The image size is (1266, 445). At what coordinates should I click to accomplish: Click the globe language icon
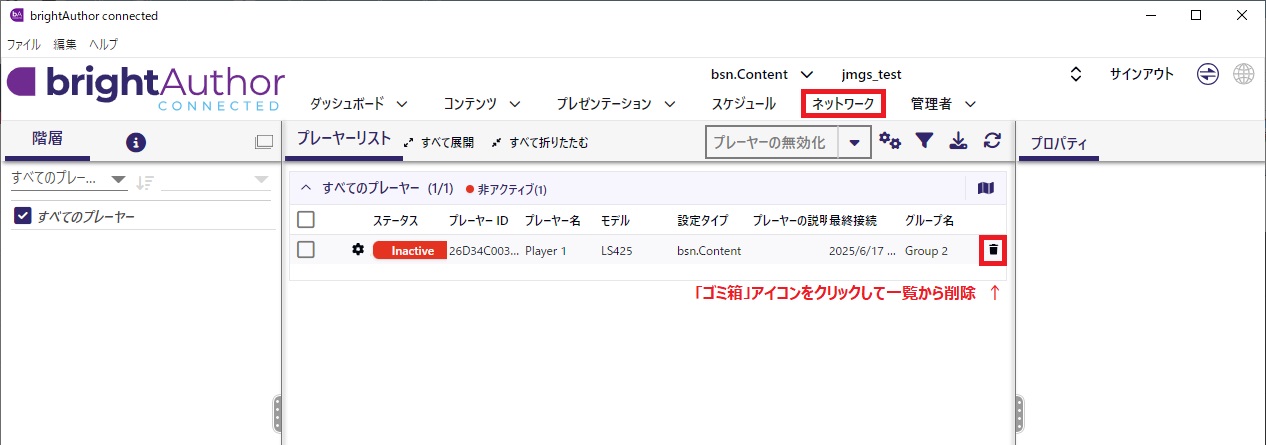pos(1243,74)
